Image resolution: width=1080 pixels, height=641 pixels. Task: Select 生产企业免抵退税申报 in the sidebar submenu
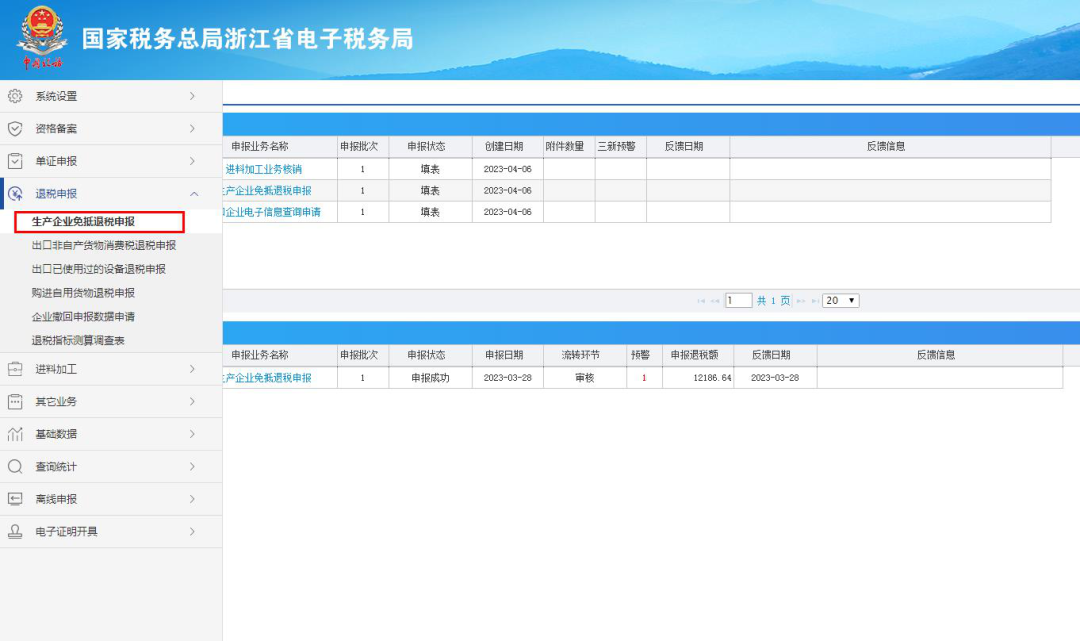coord(83,222)
